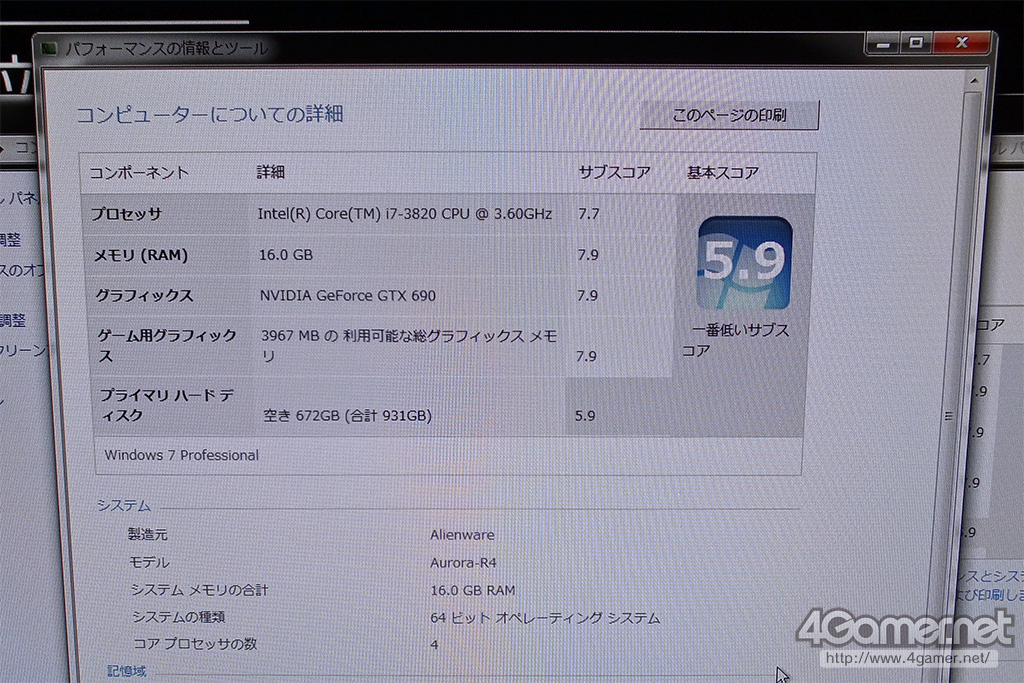Select the グラフィックス row label
This screenshot has height=683, width=1024.
point(144,296)
